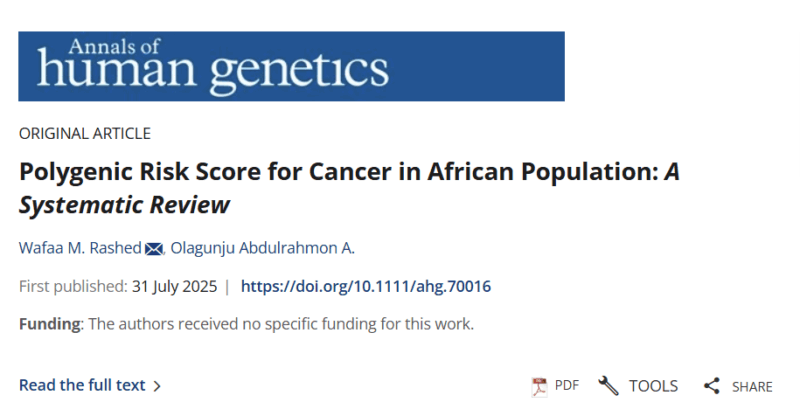
Task: Click the "First published:" label text
Action: point(73,287)
